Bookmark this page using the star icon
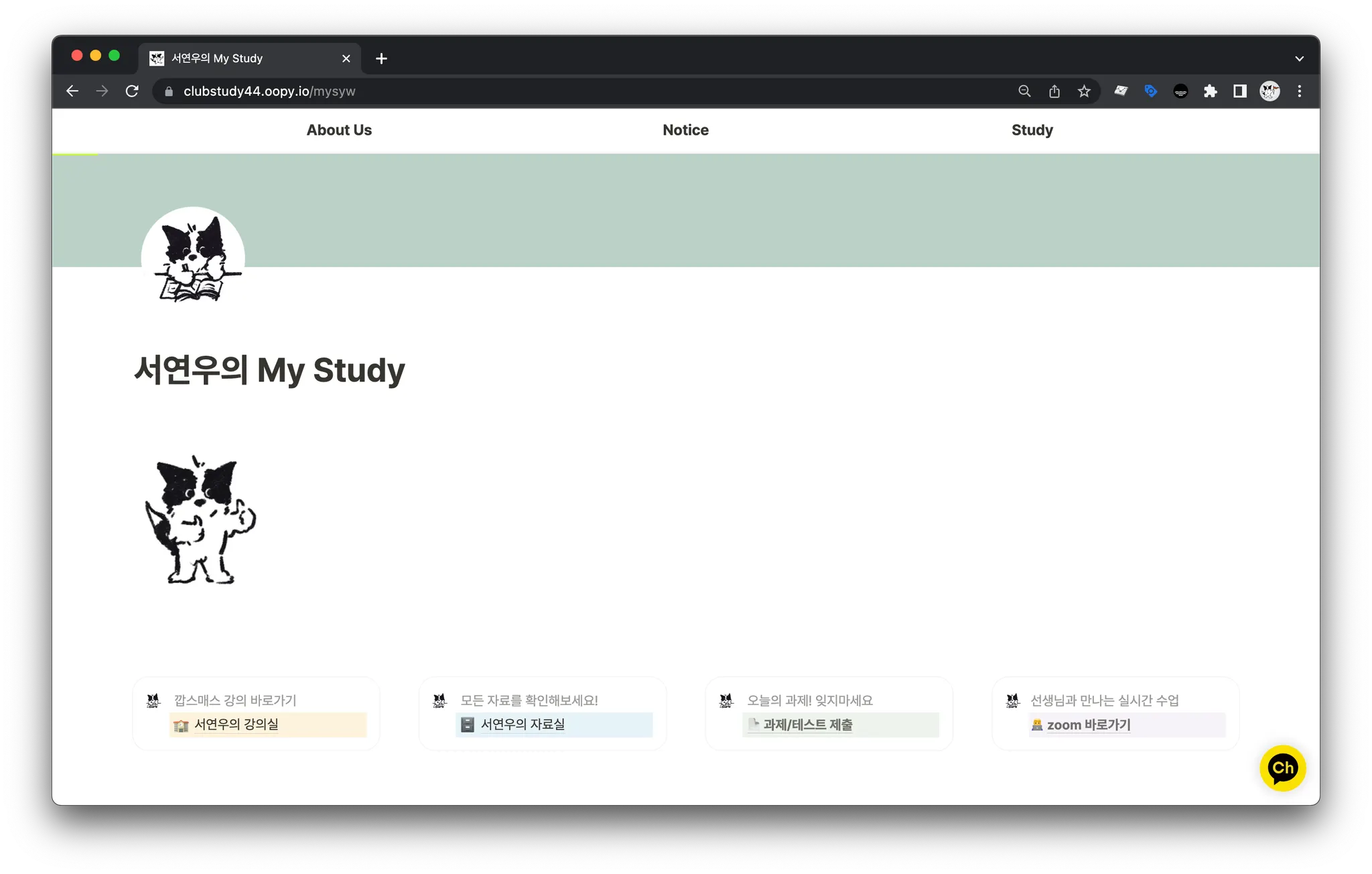 (1084, 91)
